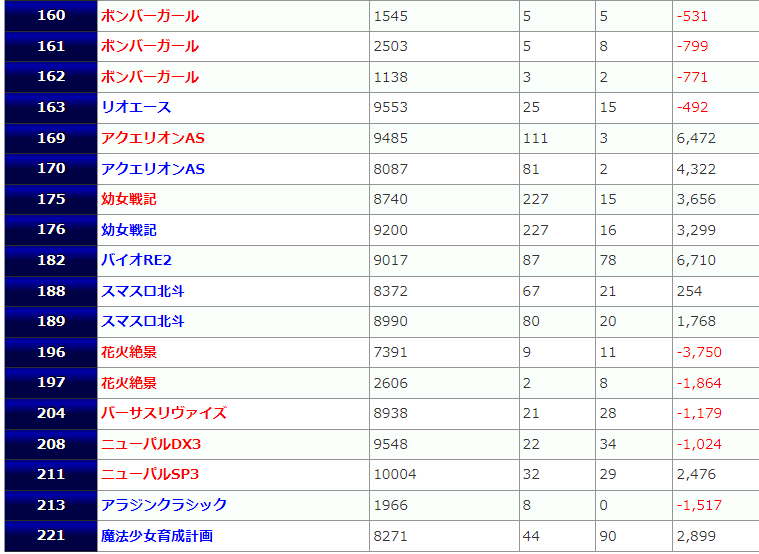Click the game count value 8087

(391, 169)
